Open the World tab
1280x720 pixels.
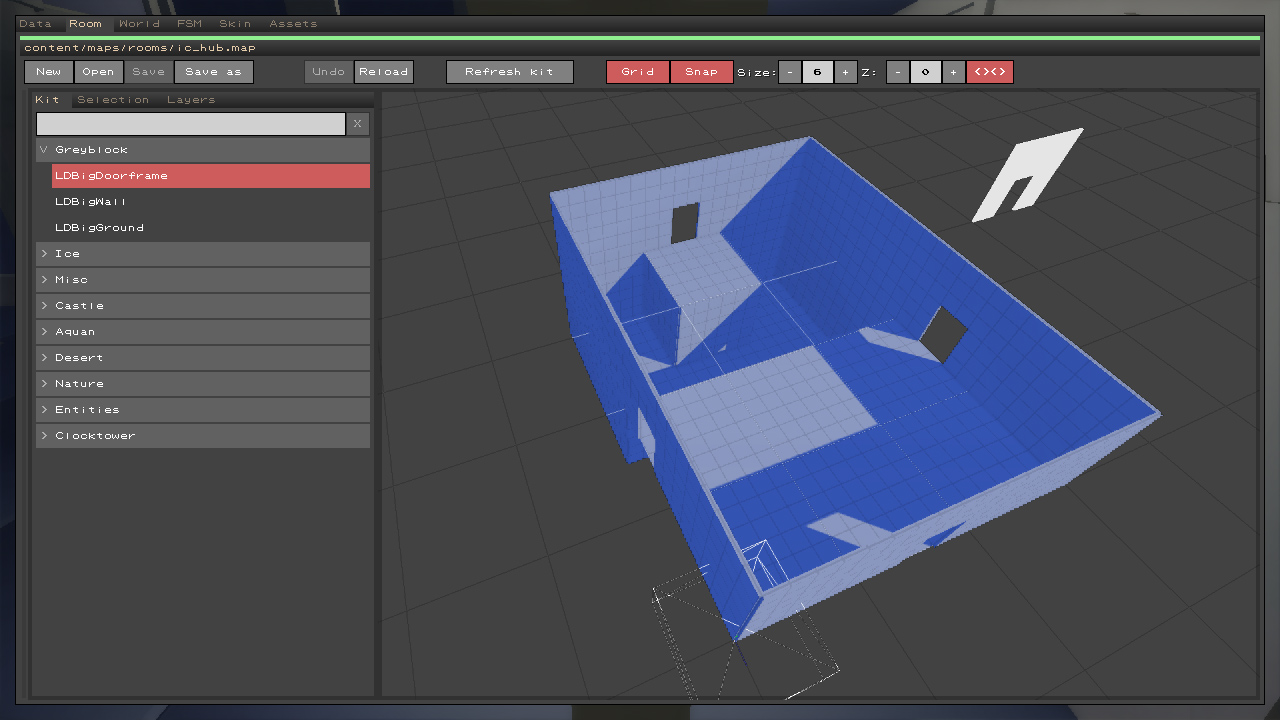click(x=139, y=24)
